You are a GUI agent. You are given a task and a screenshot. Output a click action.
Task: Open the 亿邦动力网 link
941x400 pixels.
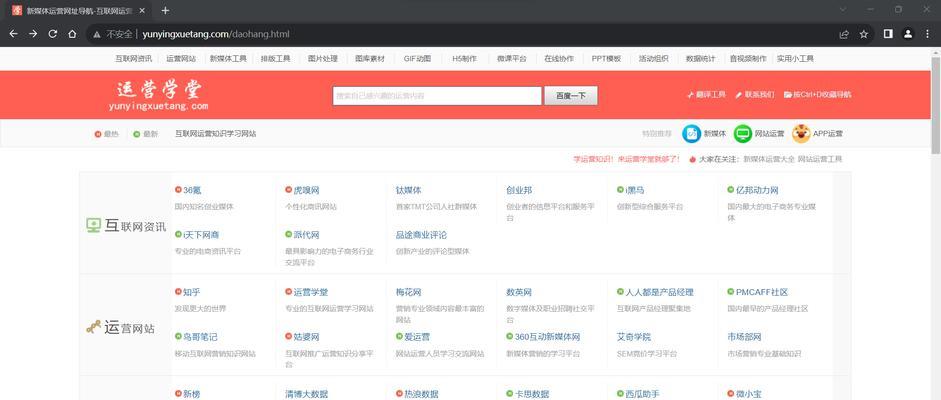(x=757, y=190)
